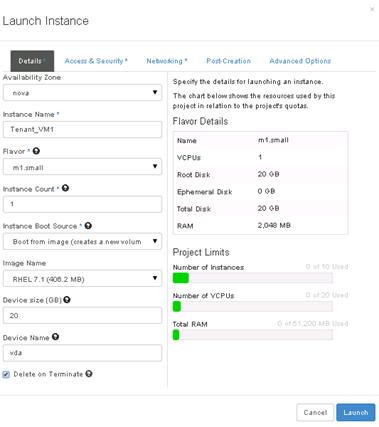Image resolution: width=379 pixels, height=427 pixels.
Task: Click the VCPUs label in Flavor Details
Action: [189, 157]
